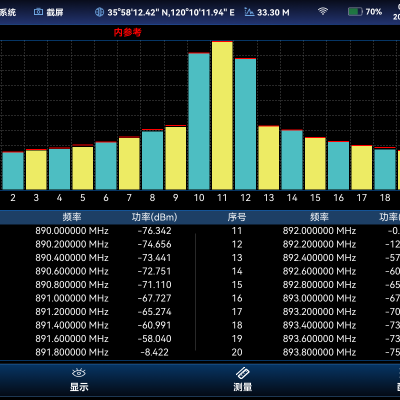Click the 892.600000 MHz cell
Screen dimensions: 400x400
point(319,271)
